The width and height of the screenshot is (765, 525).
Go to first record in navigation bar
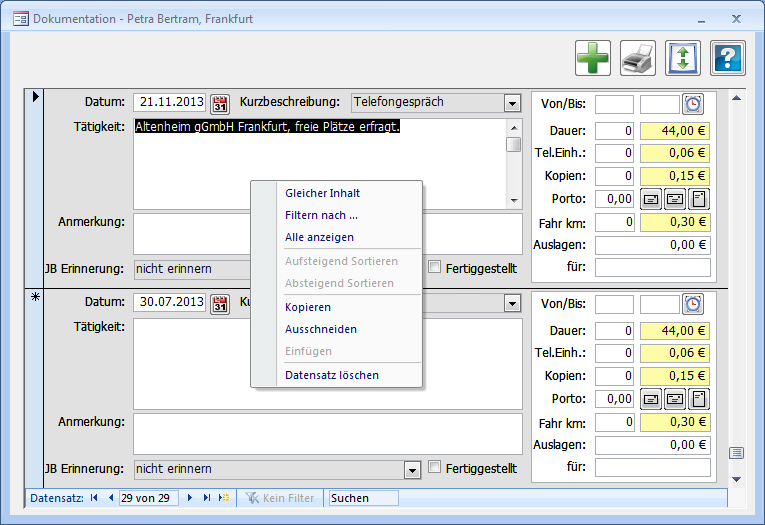coord(94,498)
